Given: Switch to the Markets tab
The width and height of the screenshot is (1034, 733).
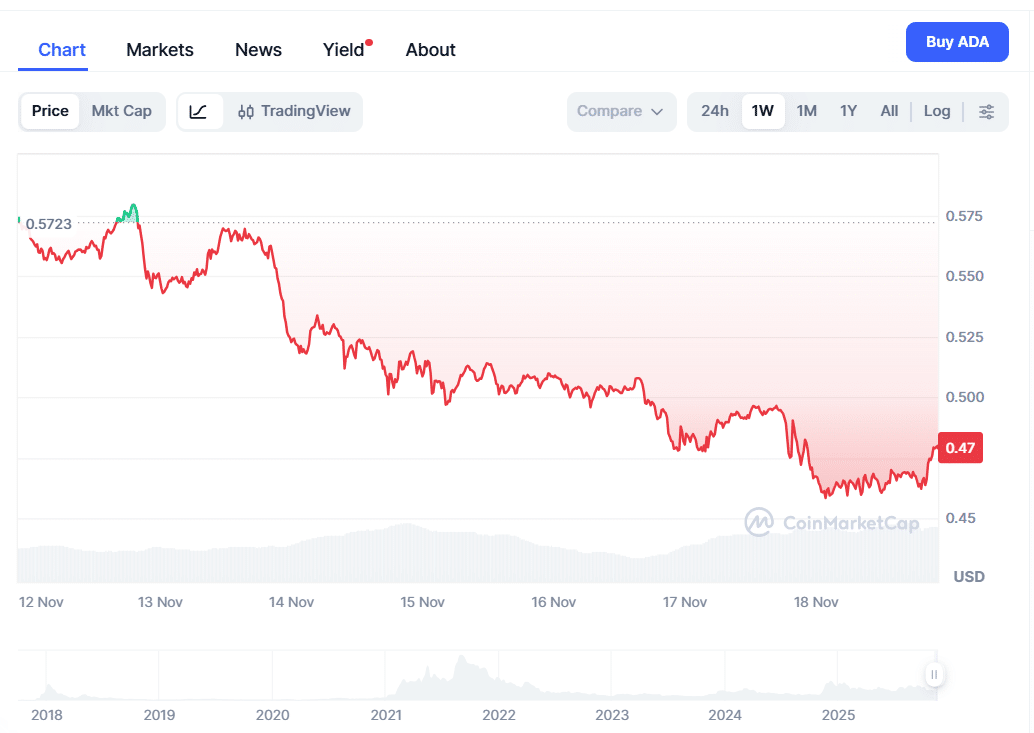Looking at the screenshot, I should (159, 49).
